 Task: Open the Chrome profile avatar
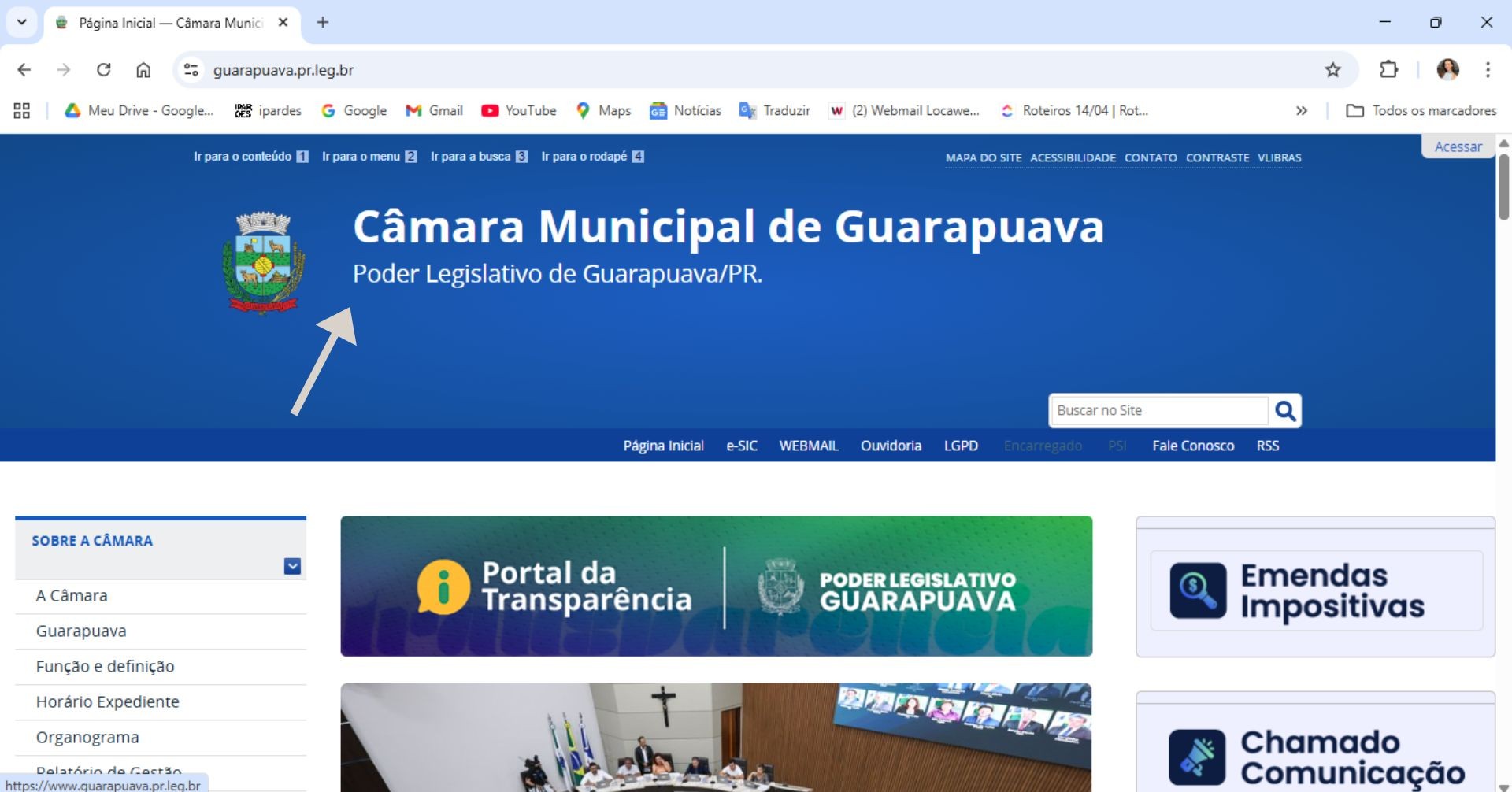point(1447,70)
